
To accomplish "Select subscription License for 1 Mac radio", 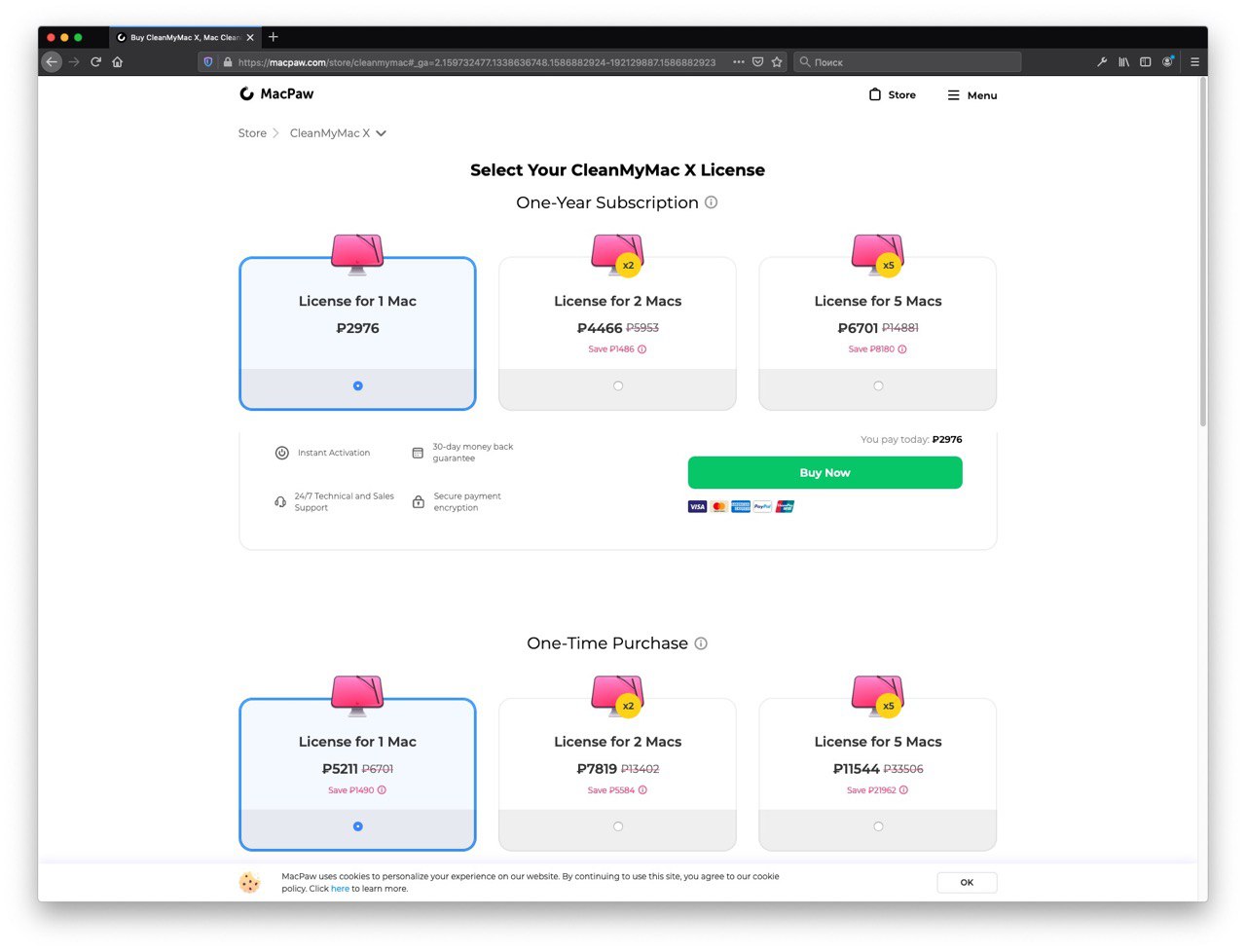I will point(358,385).
